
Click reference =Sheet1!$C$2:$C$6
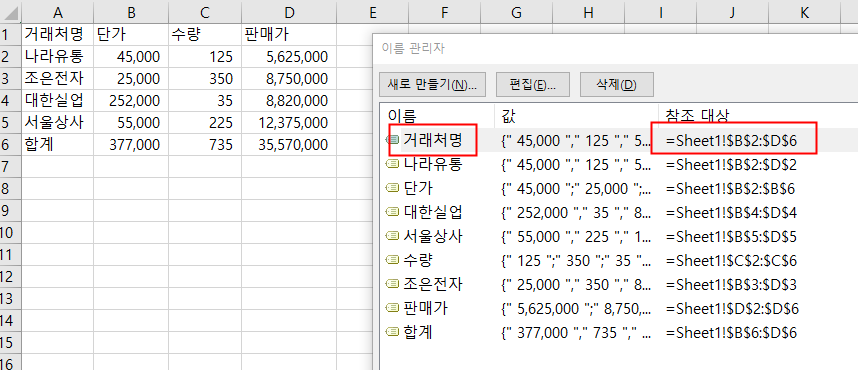[x=731, y=261]
